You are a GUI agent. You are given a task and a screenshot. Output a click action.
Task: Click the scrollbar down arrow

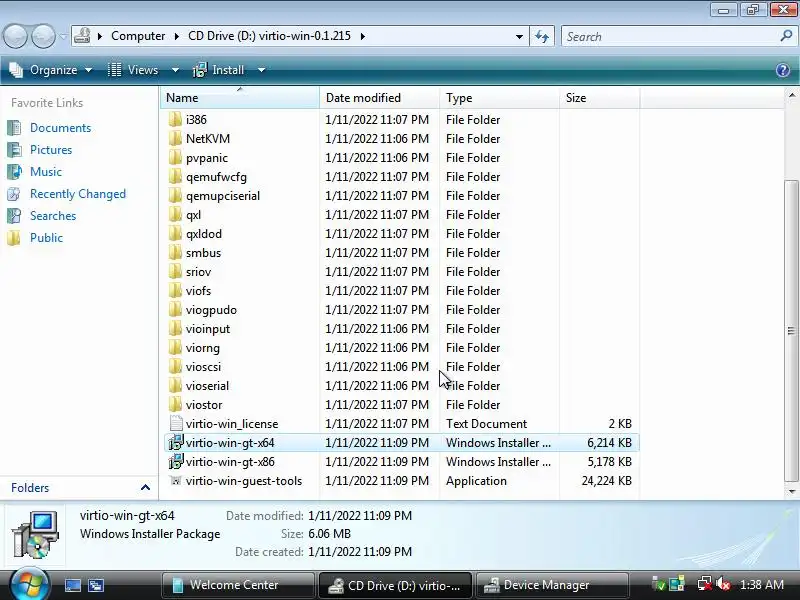[791, 491]
